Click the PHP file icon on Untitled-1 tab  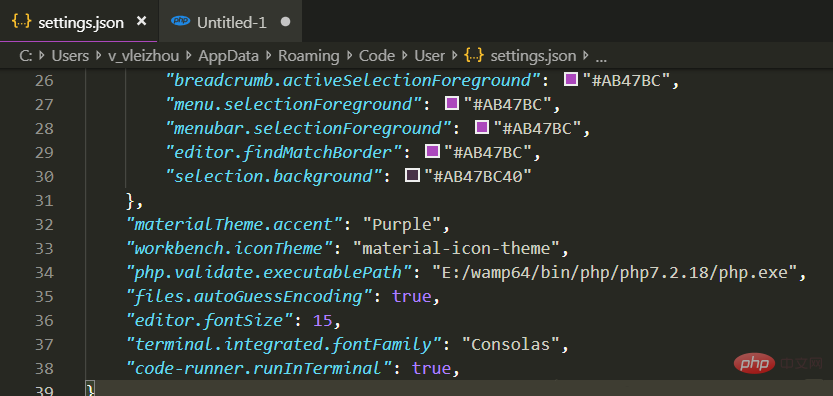pyautogui.click(x=181, y=22)
